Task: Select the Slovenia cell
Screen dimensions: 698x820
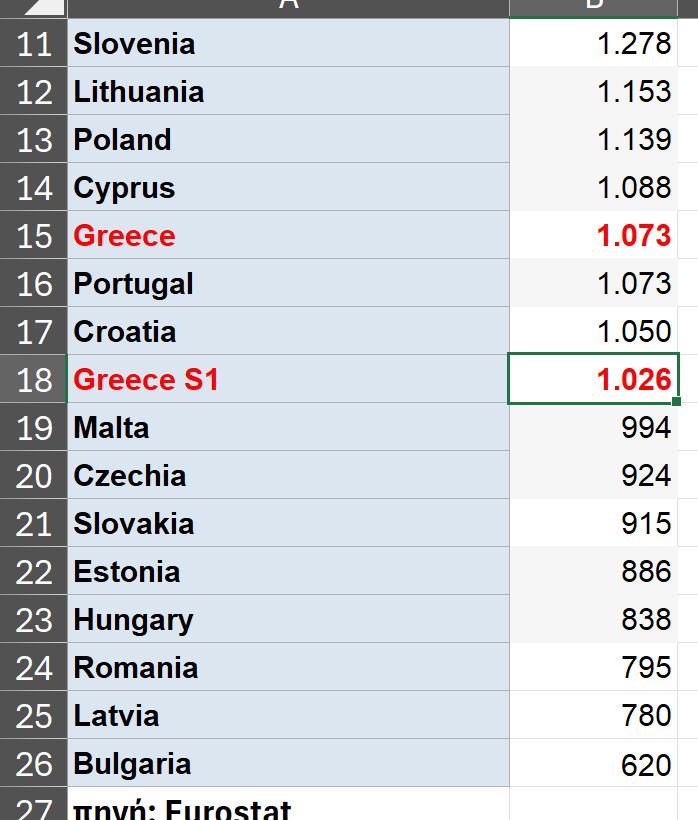Action: tap(288, 44)
